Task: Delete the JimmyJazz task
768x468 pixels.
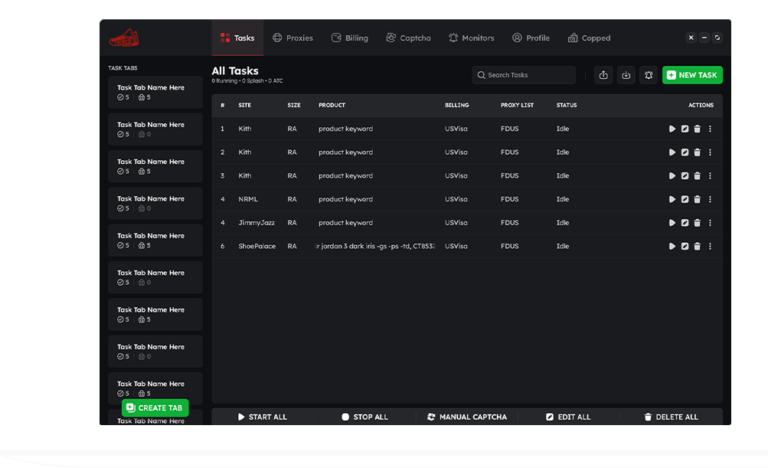Action: click(697, 222)
